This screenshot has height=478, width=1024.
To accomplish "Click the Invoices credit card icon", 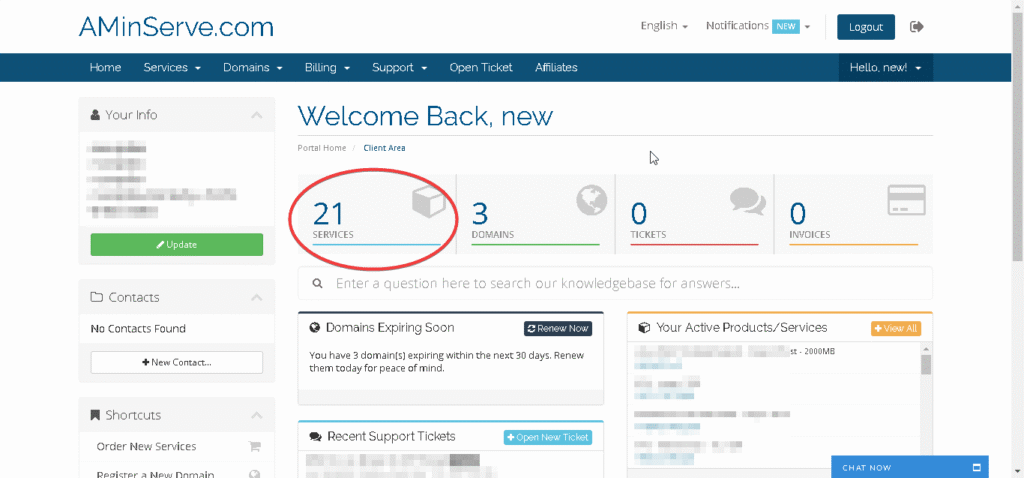I will (x=906, y=200).
